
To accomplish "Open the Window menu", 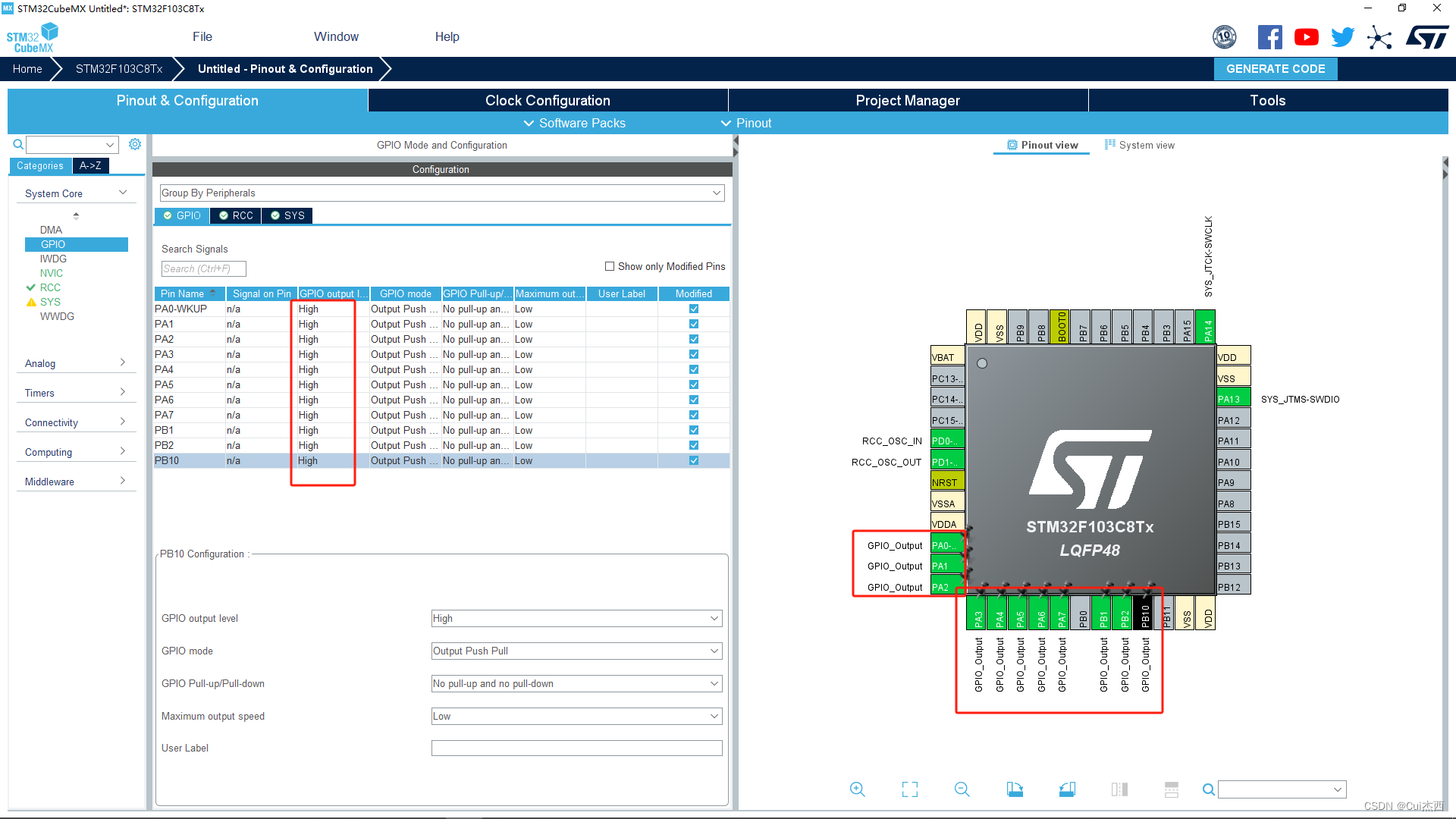I will [336, 36].
